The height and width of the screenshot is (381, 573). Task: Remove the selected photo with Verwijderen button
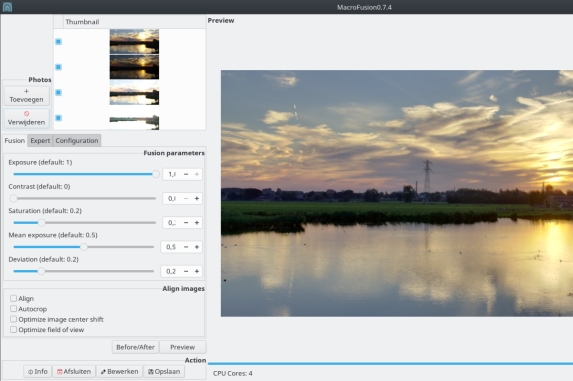(x=26, y=118)
